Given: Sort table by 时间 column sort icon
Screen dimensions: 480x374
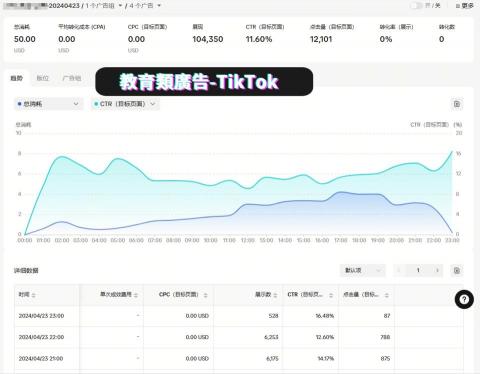Looking at the screenshot, I should (33, 295).
